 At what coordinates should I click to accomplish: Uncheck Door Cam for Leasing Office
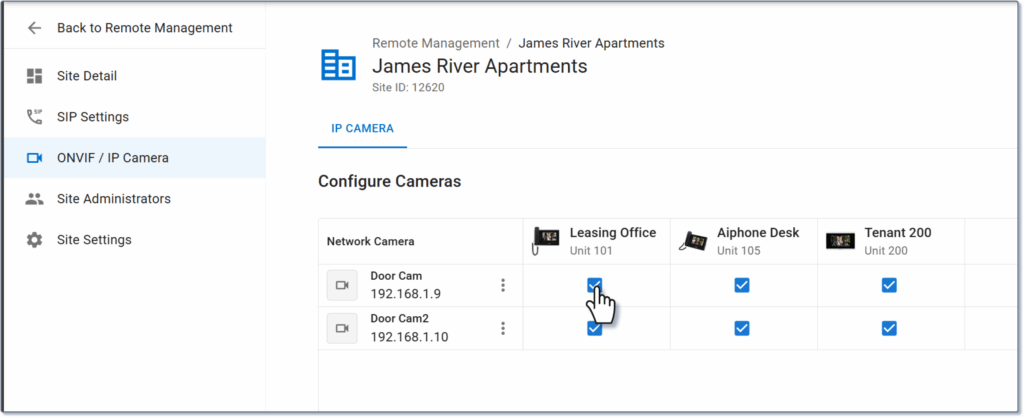pyautogui.click(x=595, y=285)
